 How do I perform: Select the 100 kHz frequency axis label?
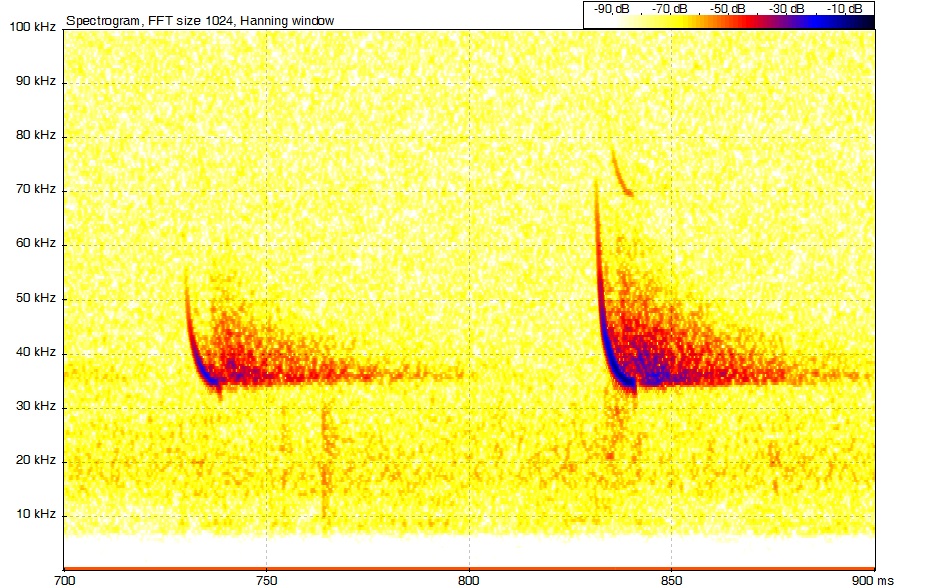point(33,27)
